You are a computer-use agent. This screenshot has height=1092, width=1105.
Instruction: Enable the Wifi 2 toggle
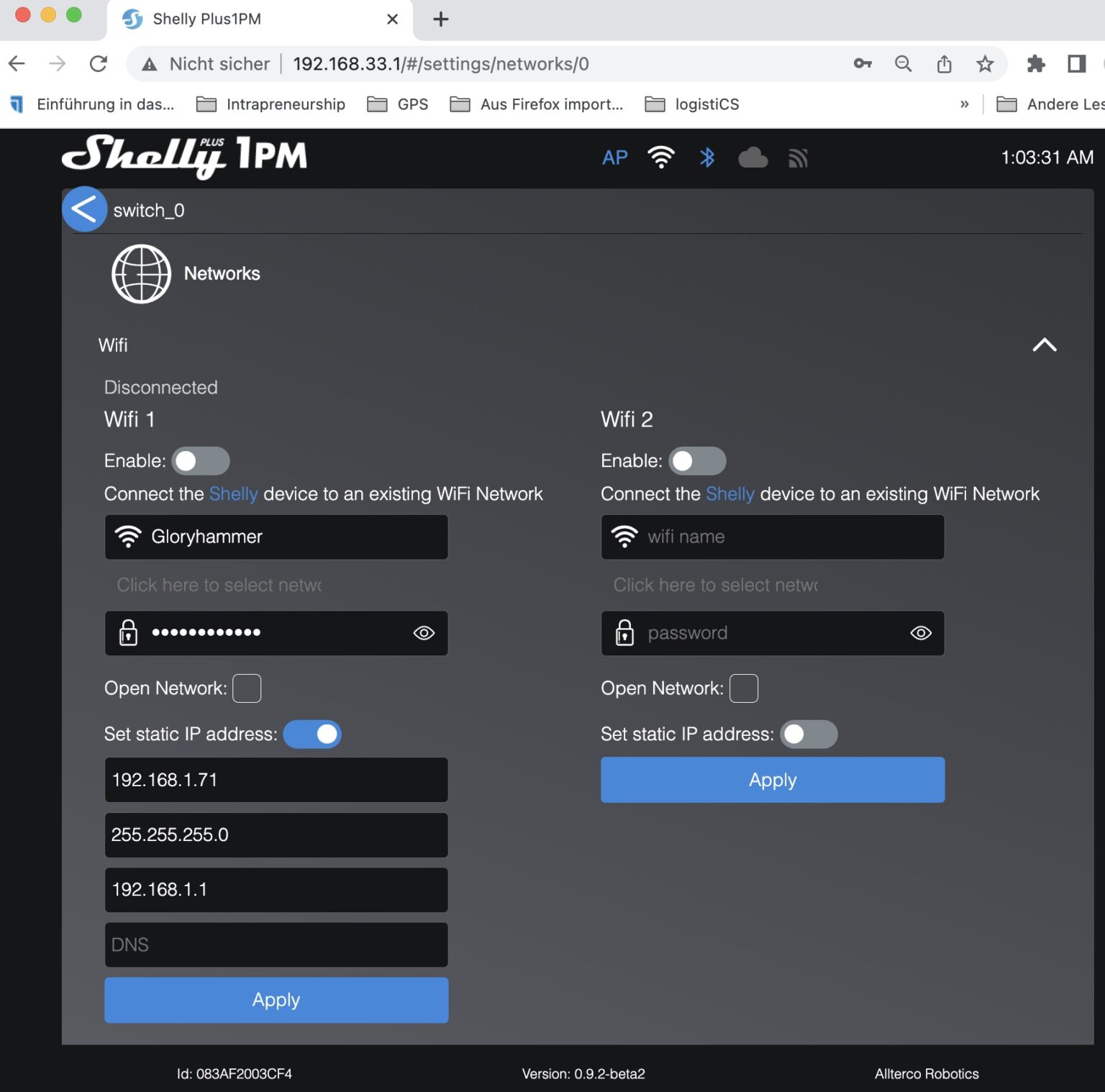pos(696,461)
